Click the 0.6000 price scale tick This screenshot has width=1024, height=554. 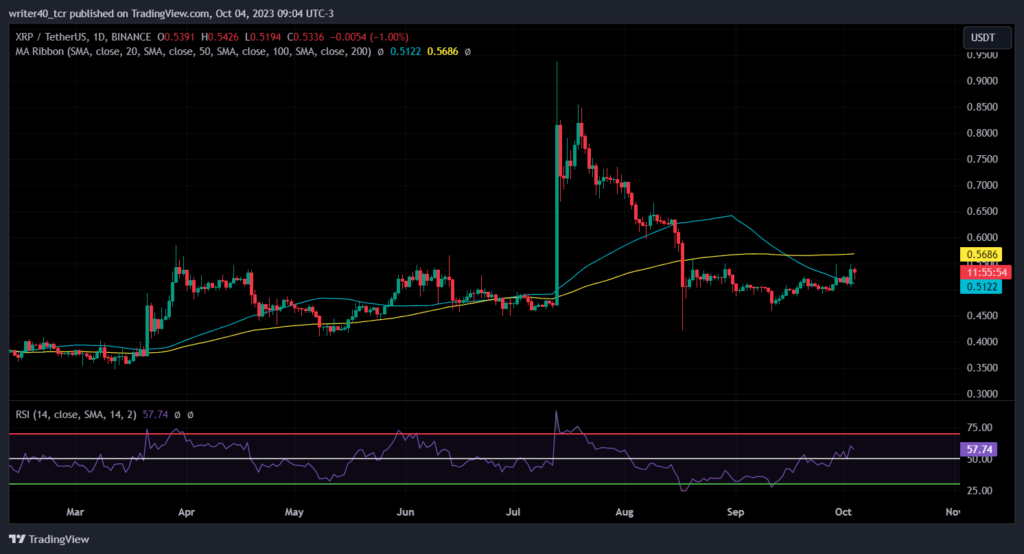982,238
